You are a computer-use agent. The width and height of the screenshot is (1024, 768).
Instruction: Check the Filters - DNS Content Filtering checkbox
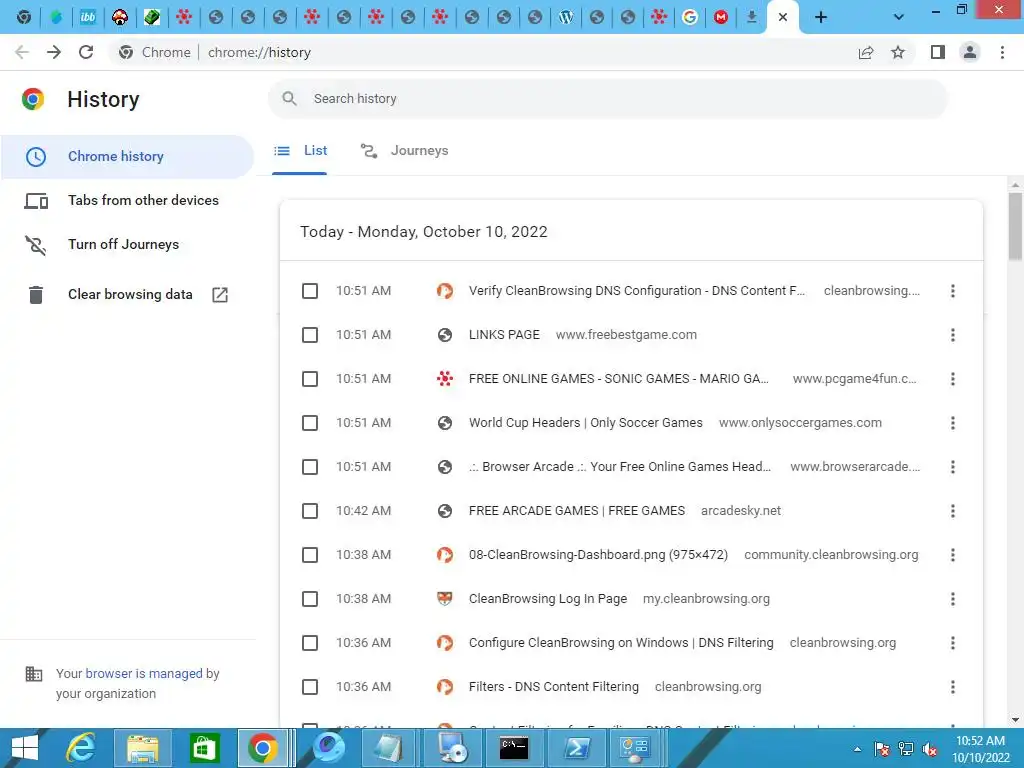point(310,687)
